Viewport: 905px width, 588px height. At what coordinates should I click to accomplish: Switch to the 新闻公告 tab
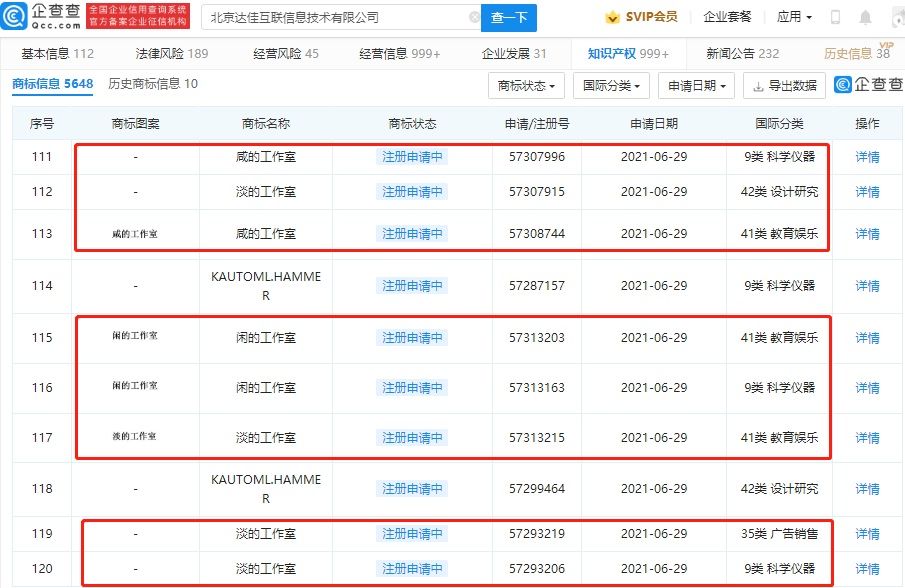(x=742, y=54)
